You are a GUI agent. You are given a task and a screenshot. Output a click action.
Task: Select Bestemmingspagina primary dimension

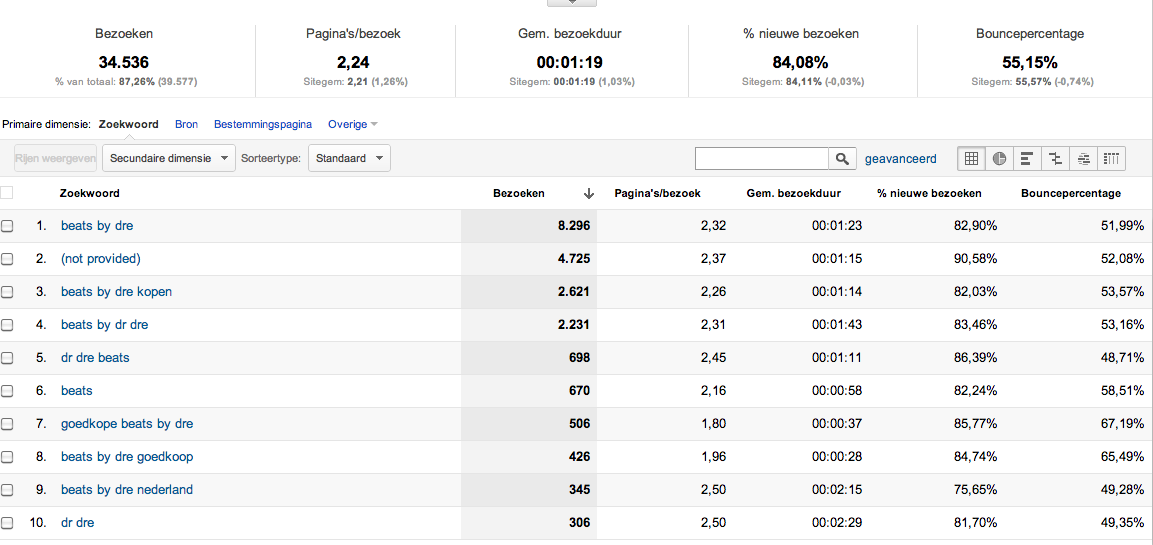point(263,124)
